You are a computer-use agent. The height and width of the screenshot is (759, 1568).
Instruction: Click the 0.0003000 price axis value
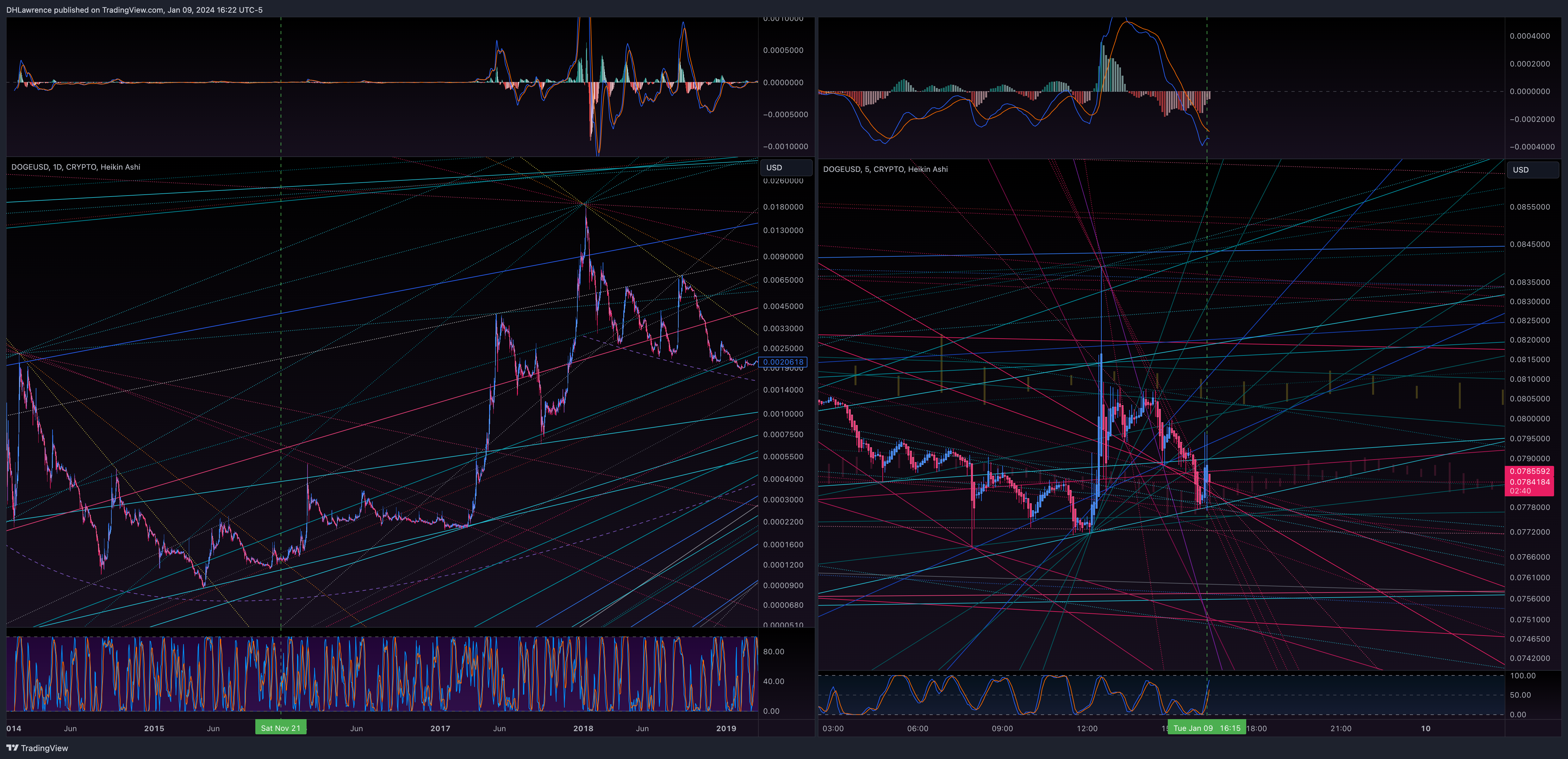(783, 499)
